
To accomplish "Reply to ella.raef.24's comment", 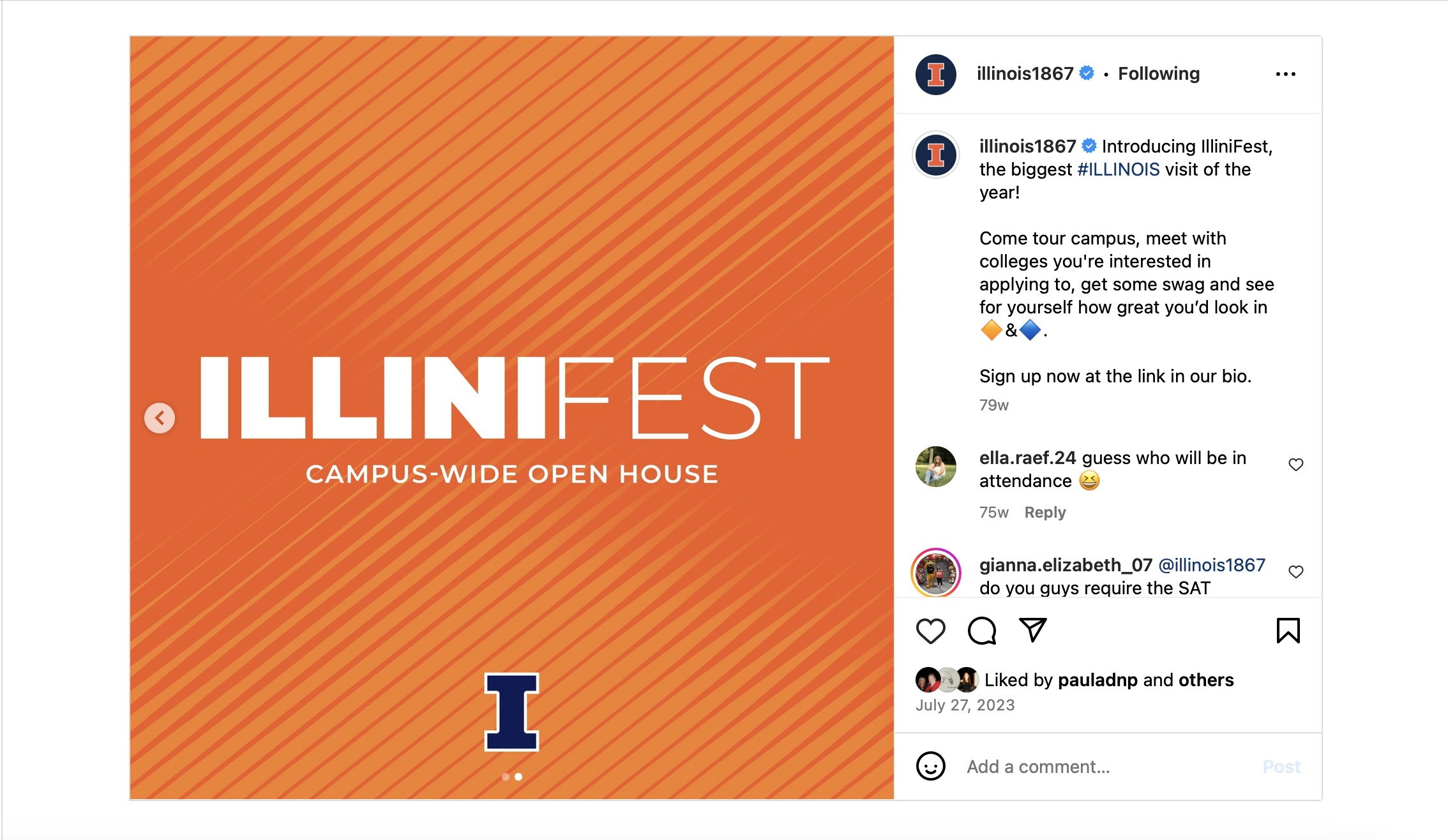I will click(1045, 513).
